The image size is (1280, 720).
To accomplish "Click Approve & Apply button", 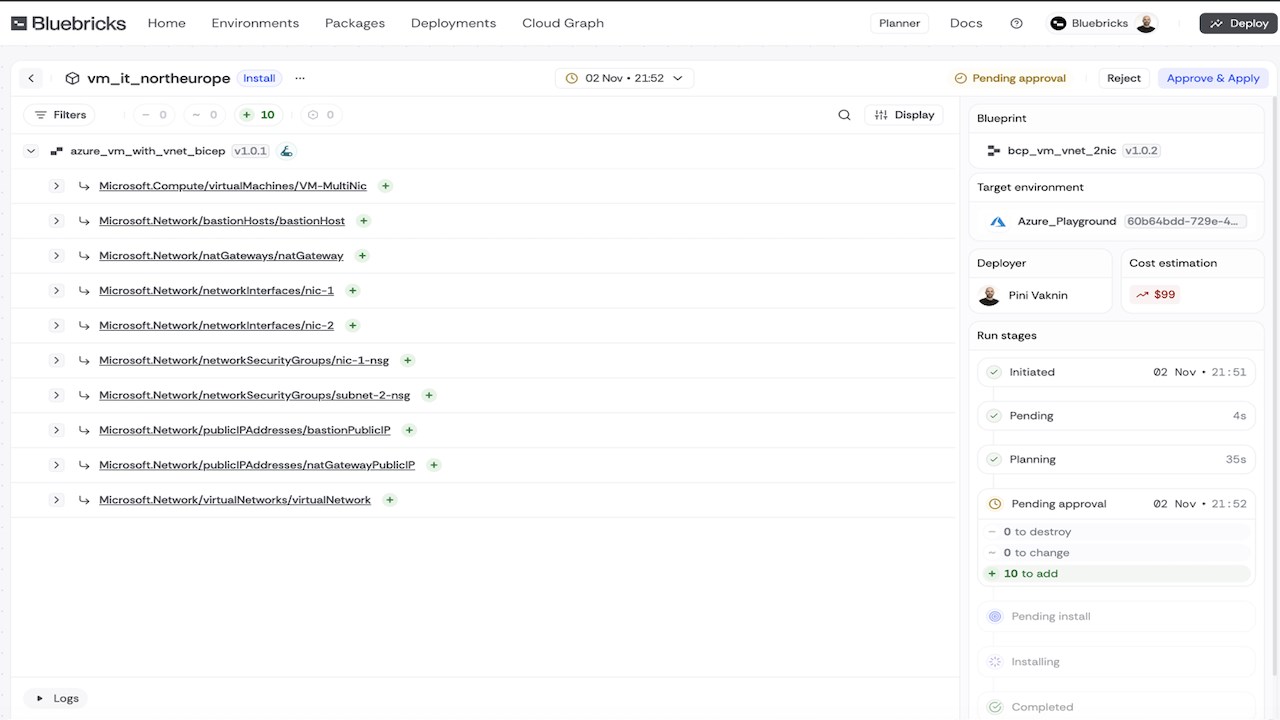I will [1213, 78].
